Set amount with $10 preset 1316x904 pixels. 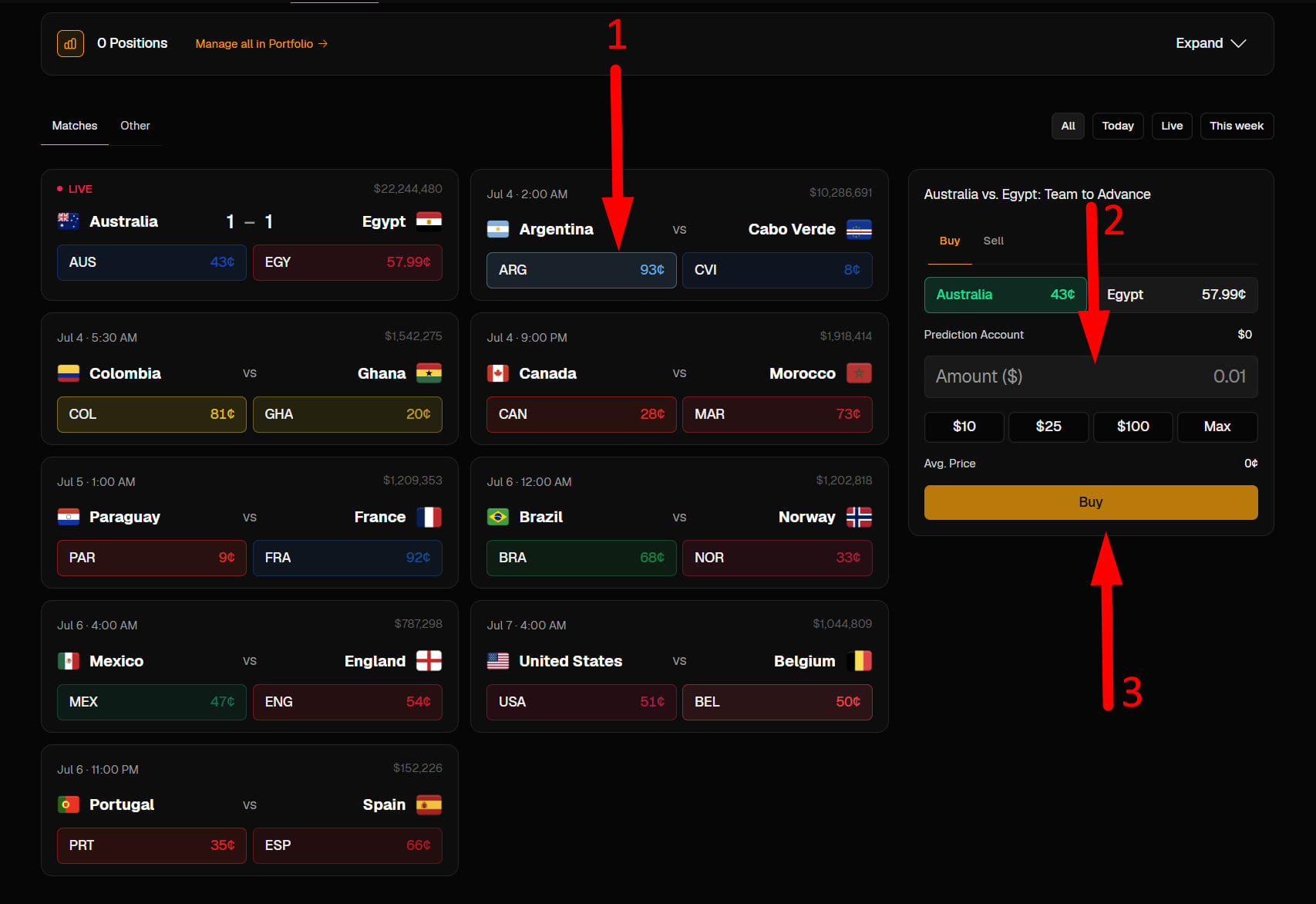point(964,427)
